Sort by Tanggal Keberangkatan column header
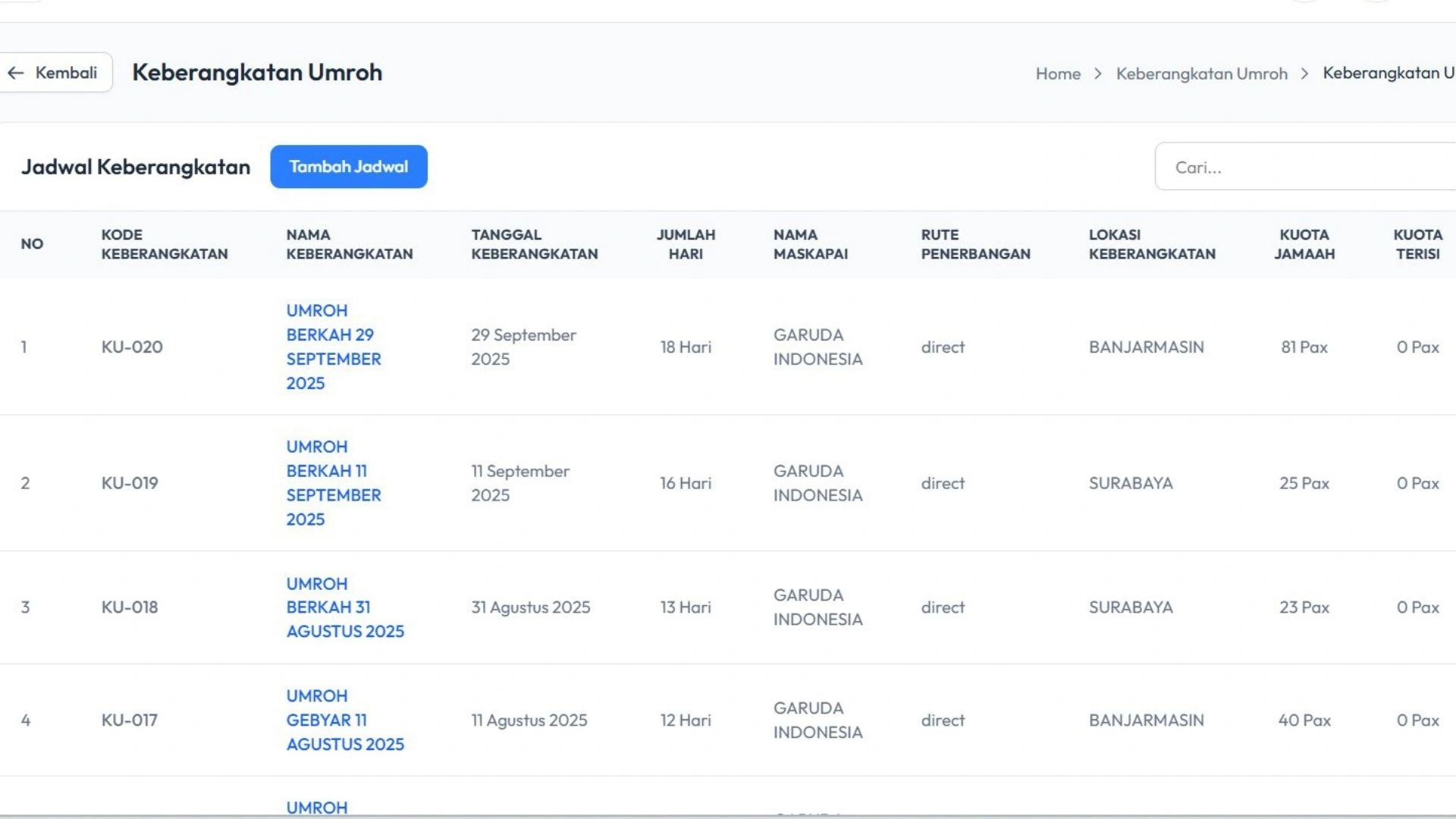This screenshot has height=819, width=1456. pos(534,244)
